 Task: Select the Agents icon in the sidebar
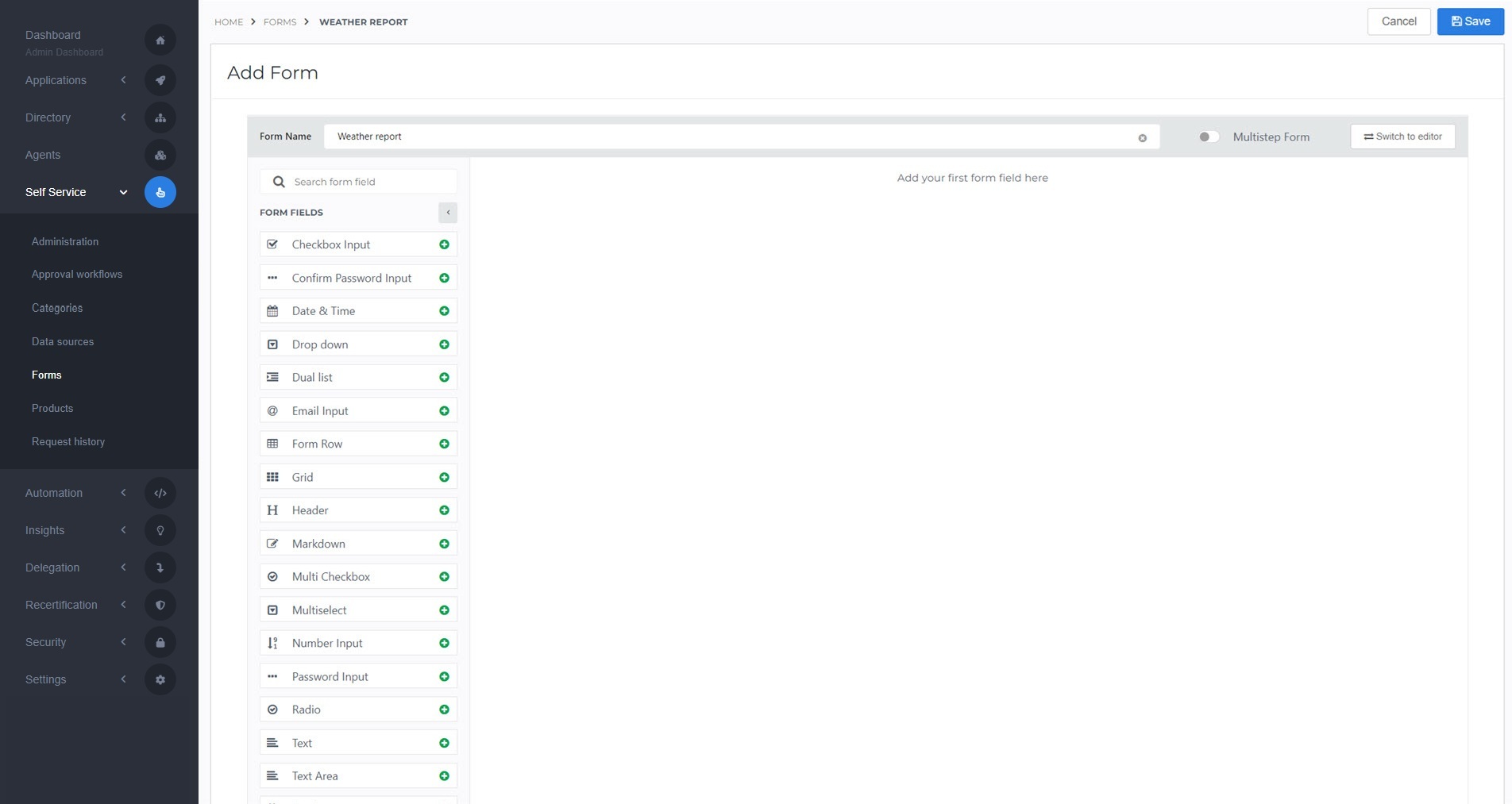[x=160, y=155]
